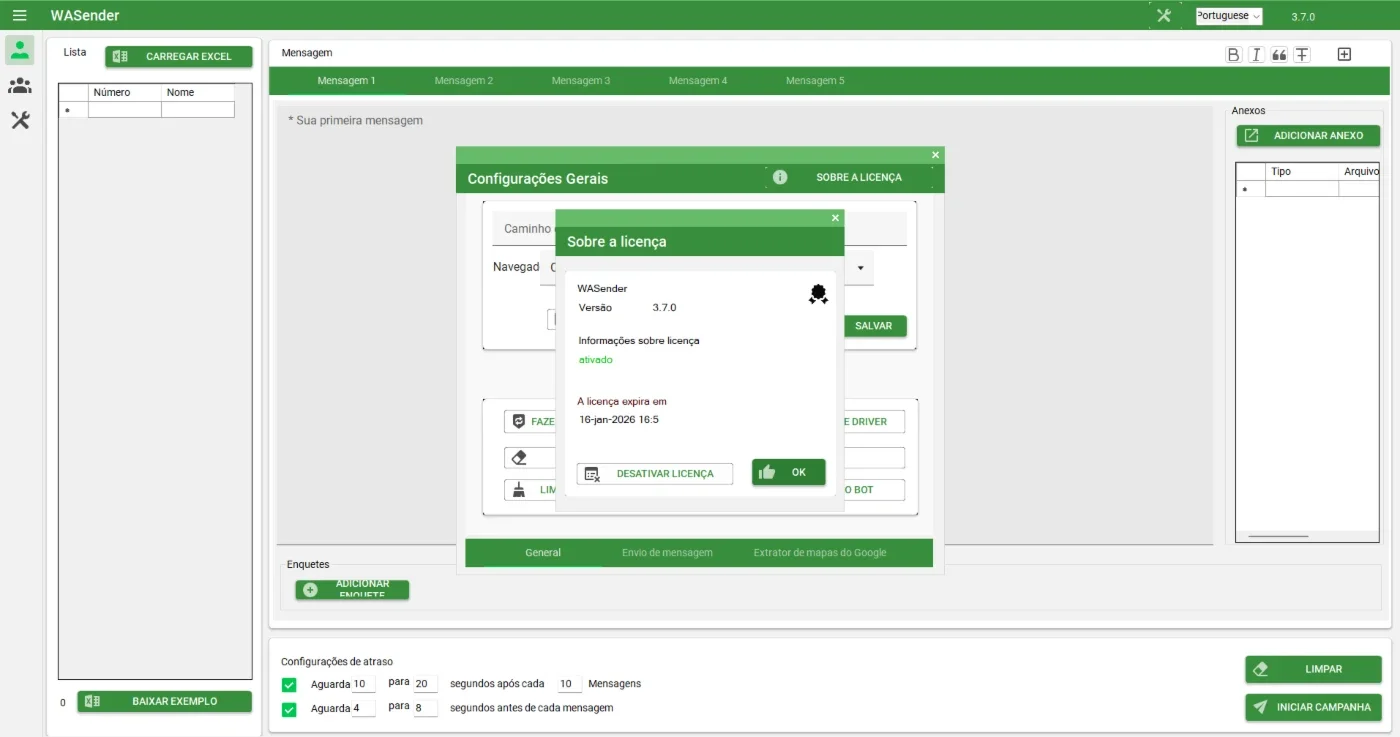Select the single contact sidebar icon
Viewport: 1400px width, 737px height.
click(19, 50)
